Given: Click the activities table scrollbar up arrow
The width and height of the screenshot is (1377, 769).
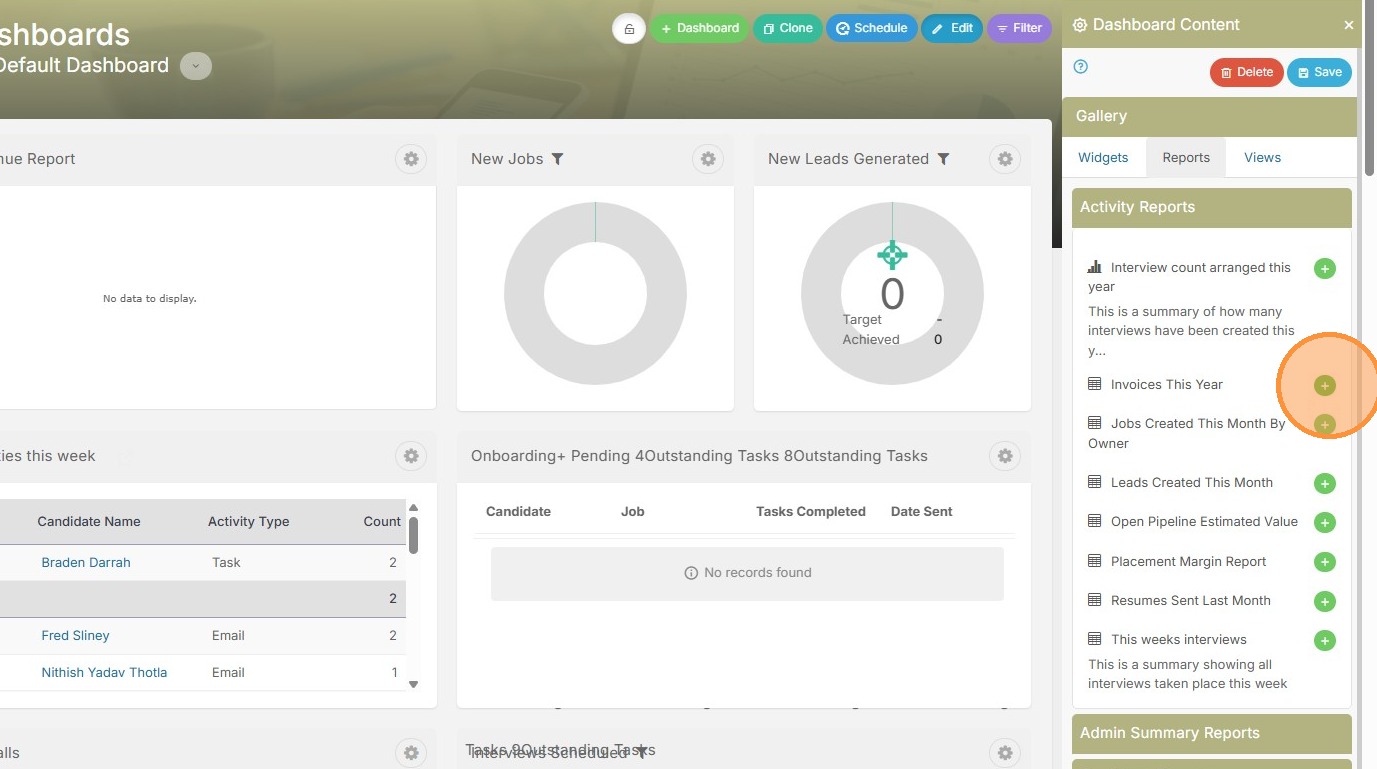Looking at the screenshot, I should tap(414, 508).
